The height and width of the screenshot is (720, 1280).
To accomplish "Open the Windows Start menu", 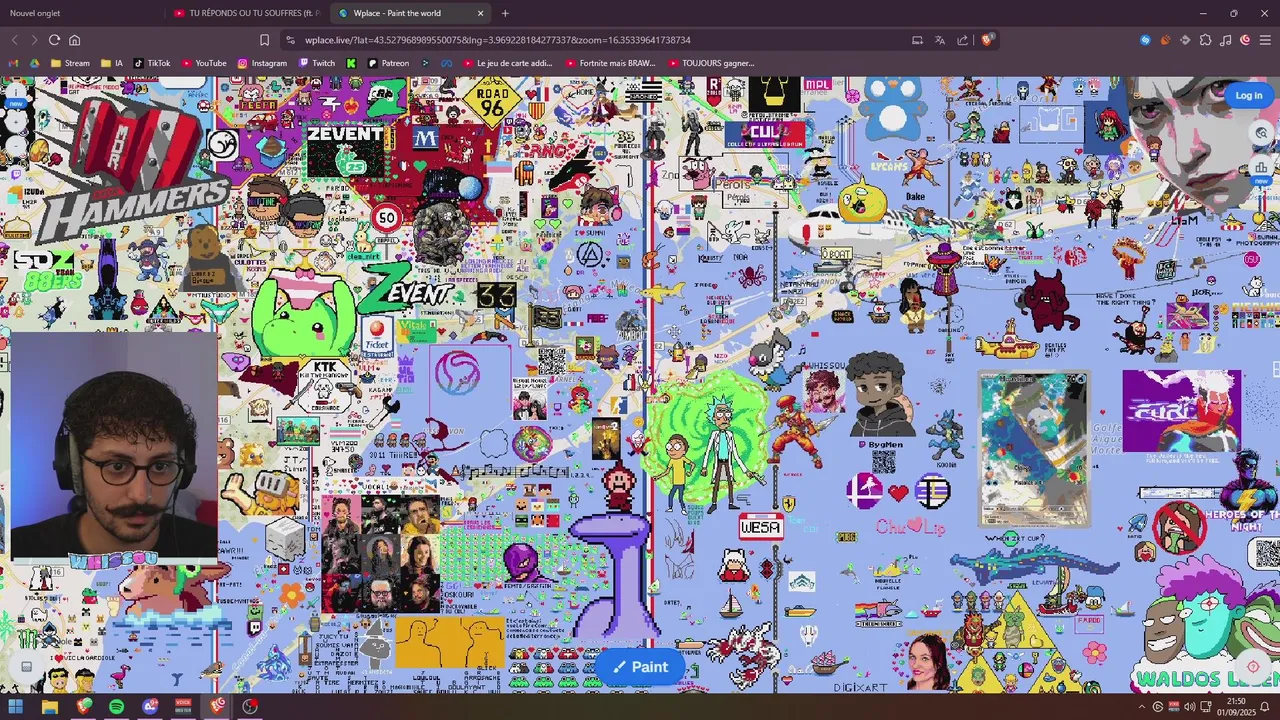I will [x=16, y=706].
